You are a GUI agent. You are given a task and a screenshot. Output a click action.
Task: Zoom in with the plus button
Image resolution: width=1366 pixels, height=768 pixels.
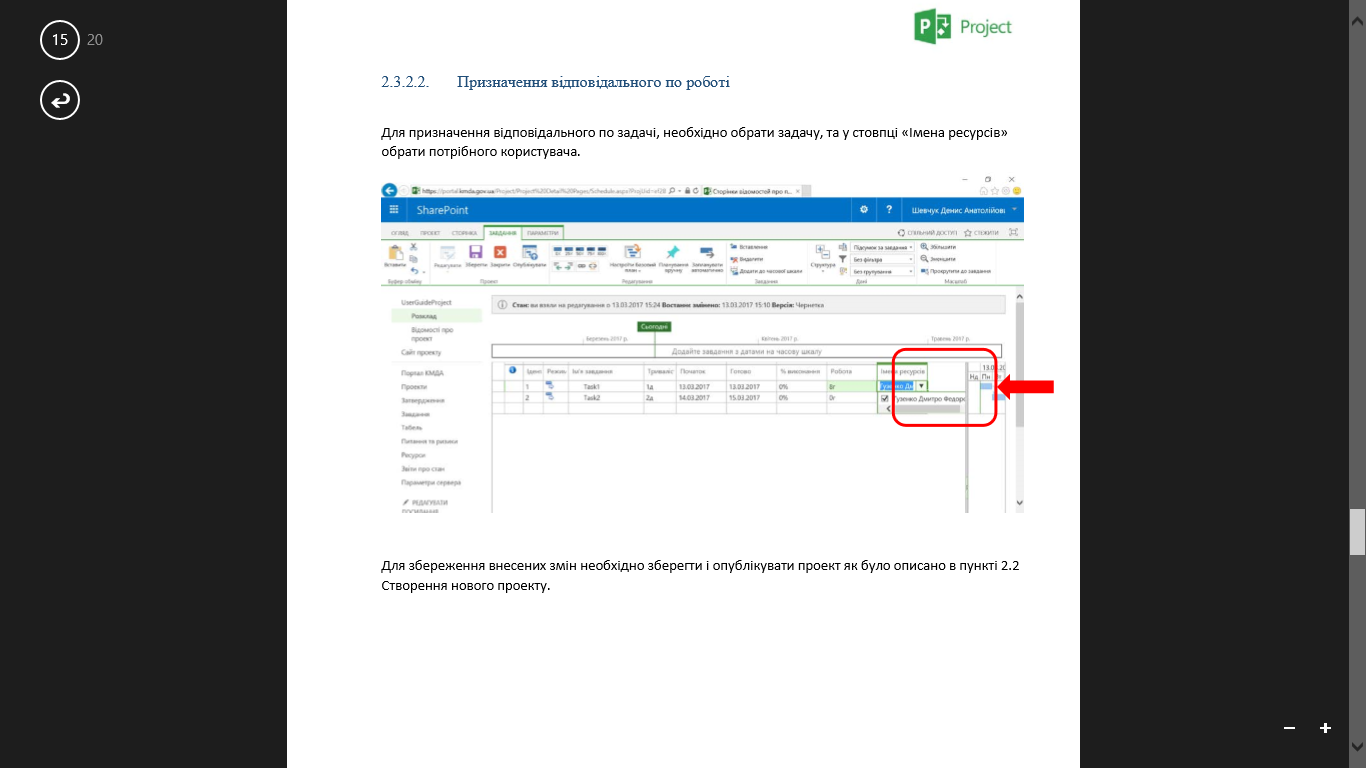pos(1325,728)
